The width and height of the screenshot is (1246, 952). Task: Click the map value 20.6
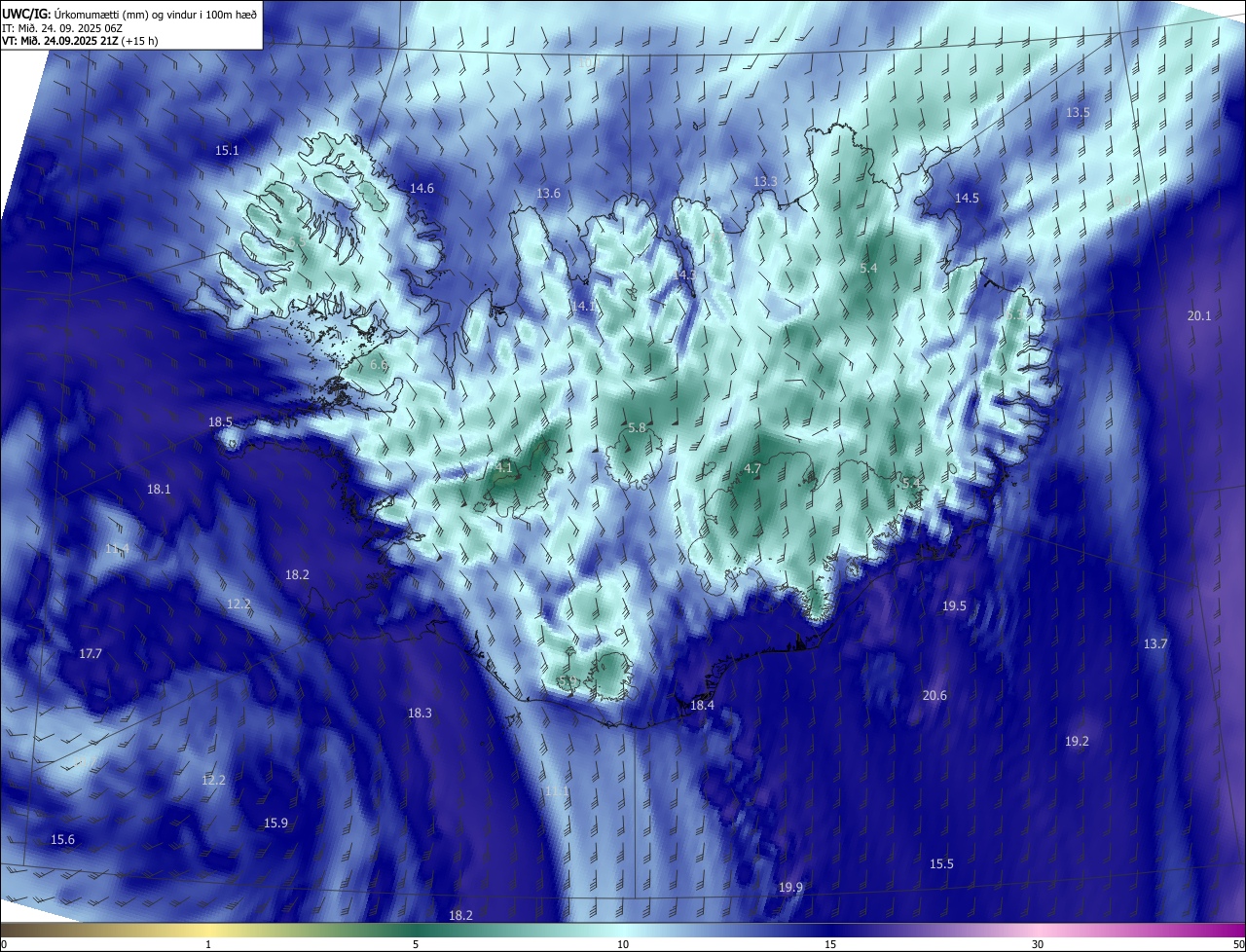(934, 695)
